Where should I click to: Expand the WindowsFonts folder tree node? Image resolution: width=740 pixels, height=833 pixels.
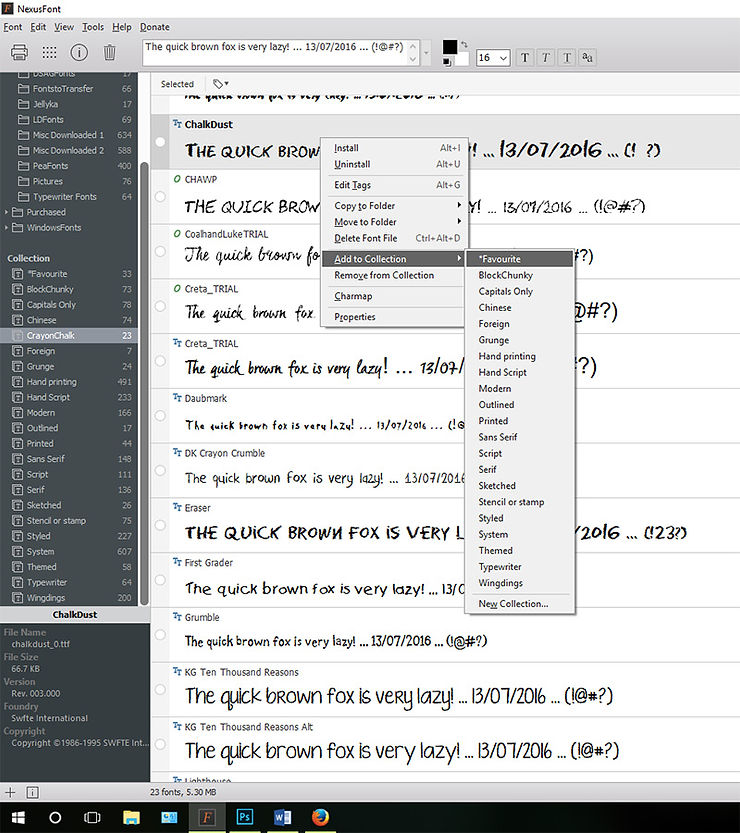6,227
